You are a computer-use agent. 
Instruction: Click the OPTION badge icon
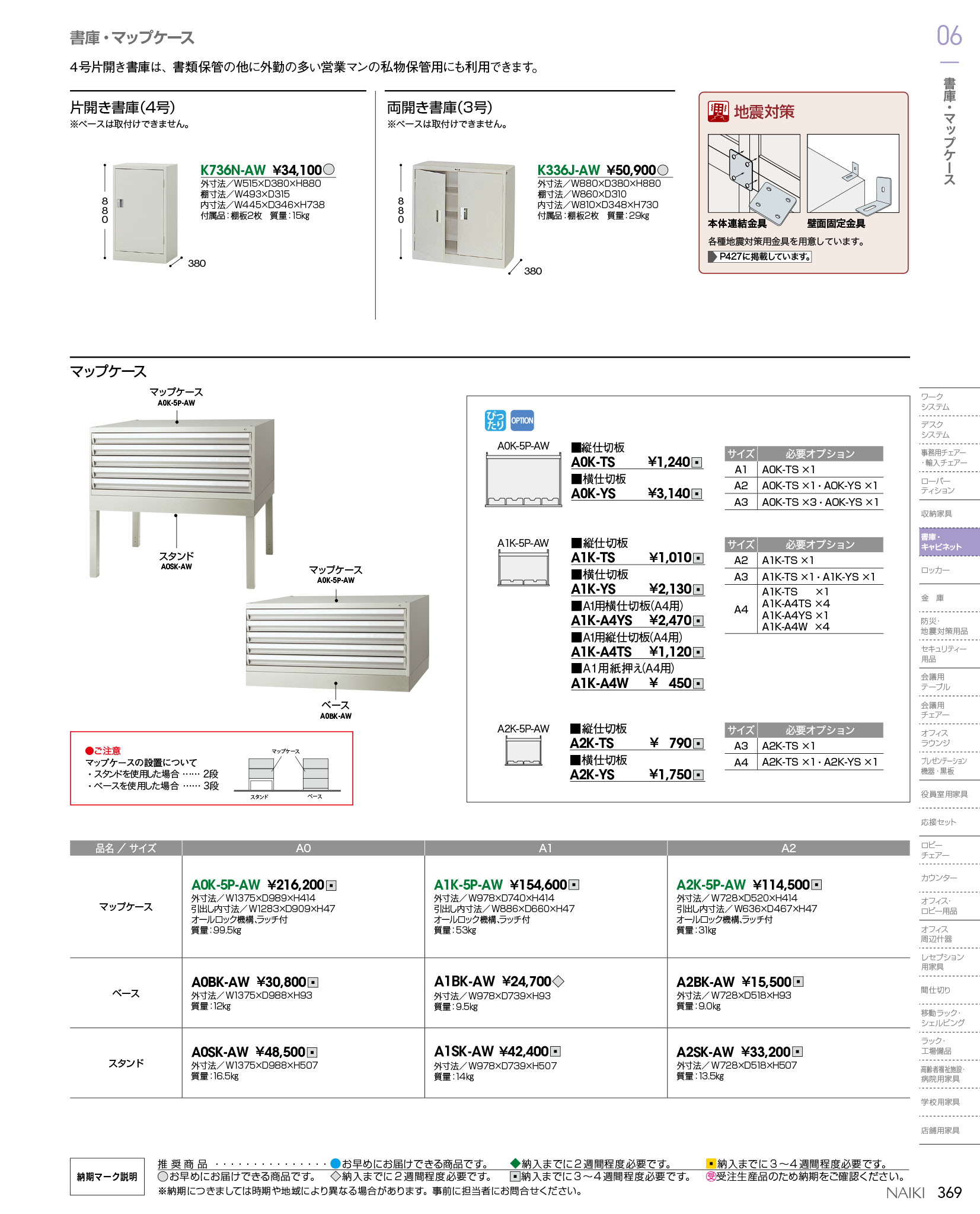click(522, 420)
